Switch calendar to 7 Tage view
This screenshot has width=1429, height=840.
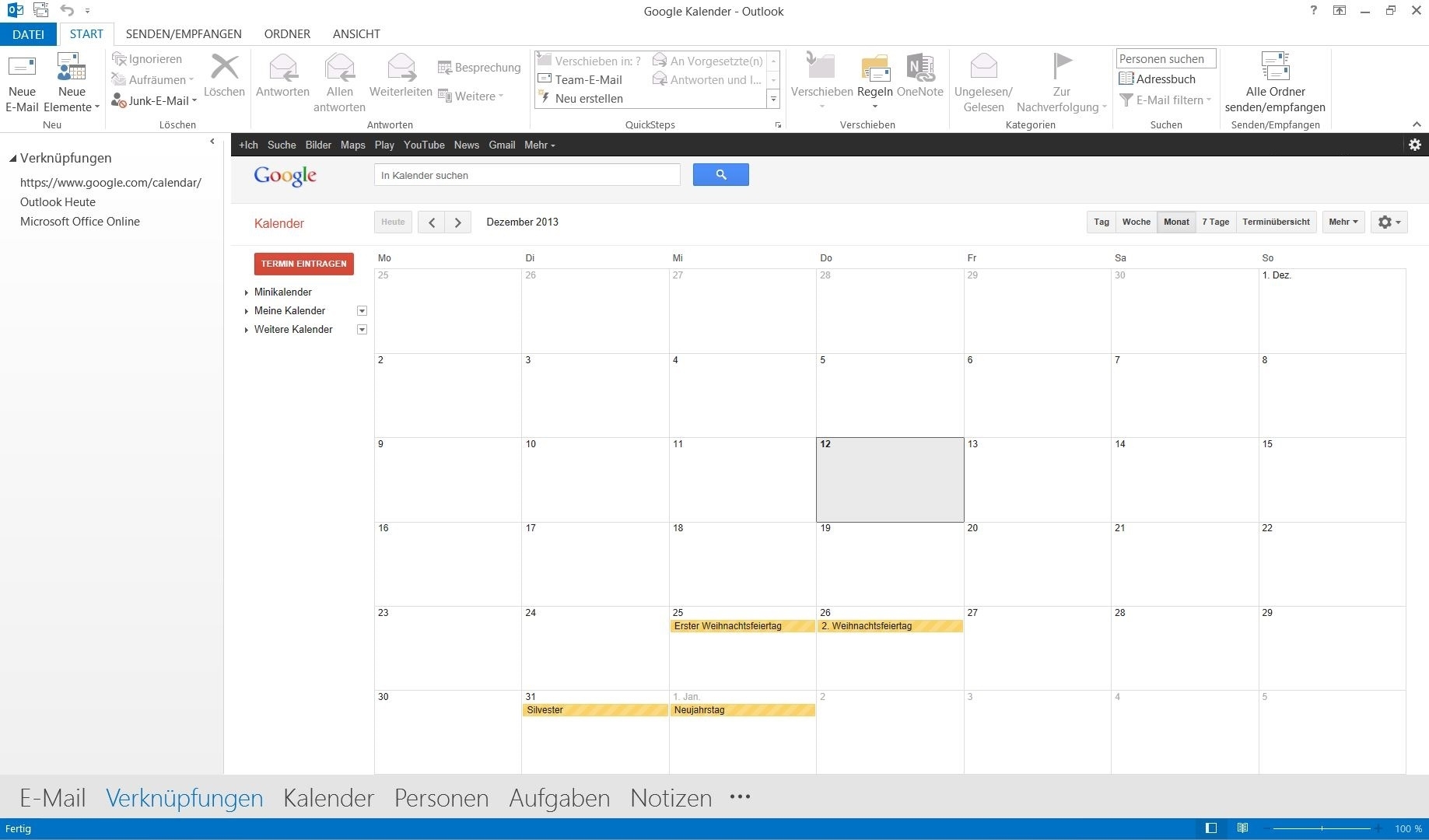click(x=1216, y=222)
